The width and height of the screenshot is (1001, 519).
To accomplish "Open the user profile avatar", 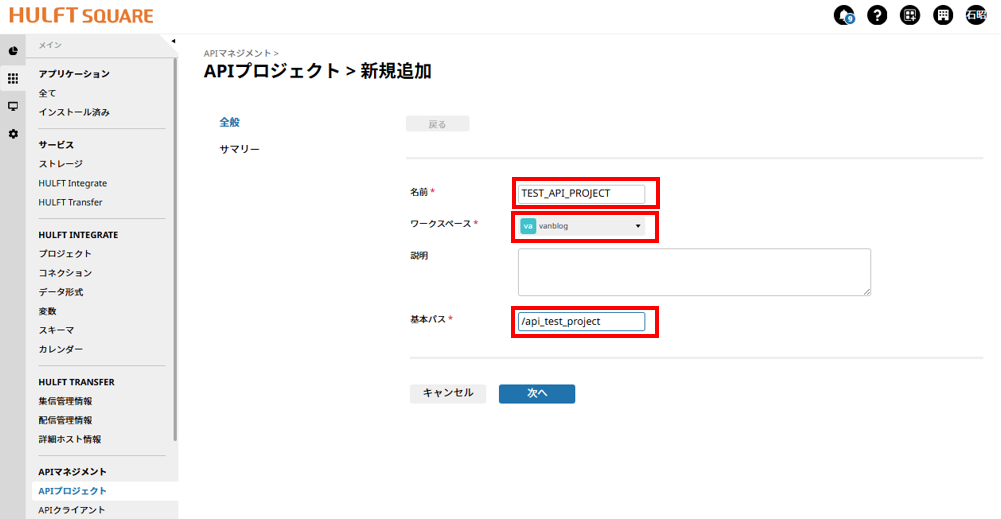I will [975, 15].
